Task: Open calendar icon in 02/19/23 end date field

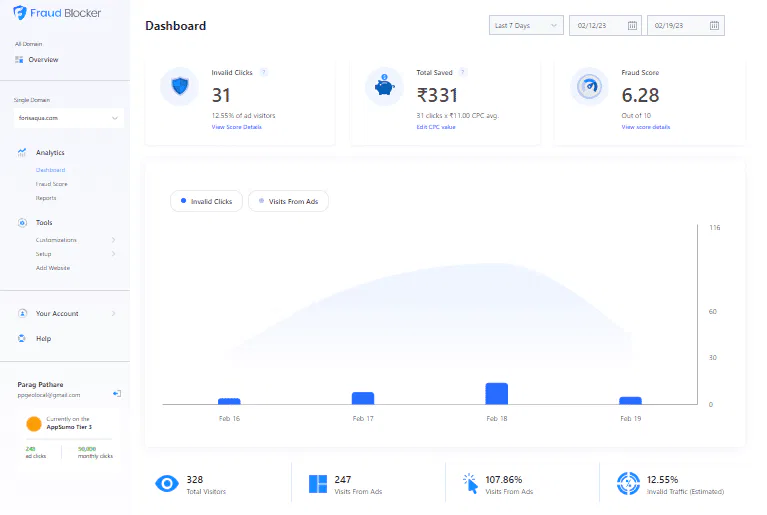Action: coord(715,26)
